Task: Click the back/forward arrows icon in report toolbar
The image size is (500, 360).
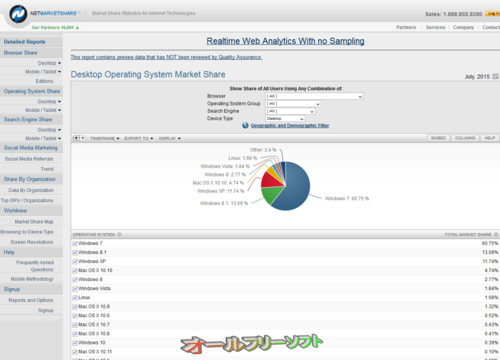Action: click(79, 138)
